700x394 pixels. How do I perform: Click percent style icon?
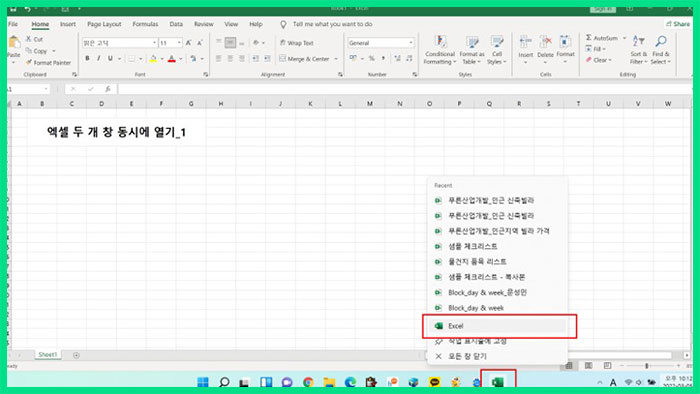(x=371, y=58)
